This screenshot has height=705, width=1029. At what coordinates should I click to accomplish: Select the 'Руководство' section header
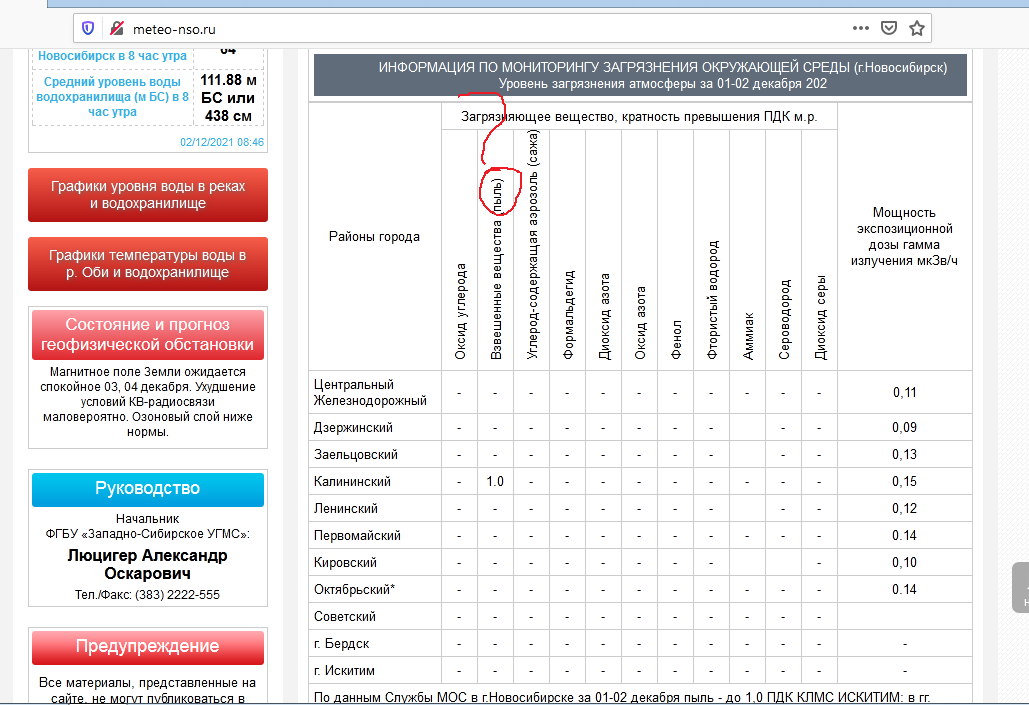[x=147, y=489]
